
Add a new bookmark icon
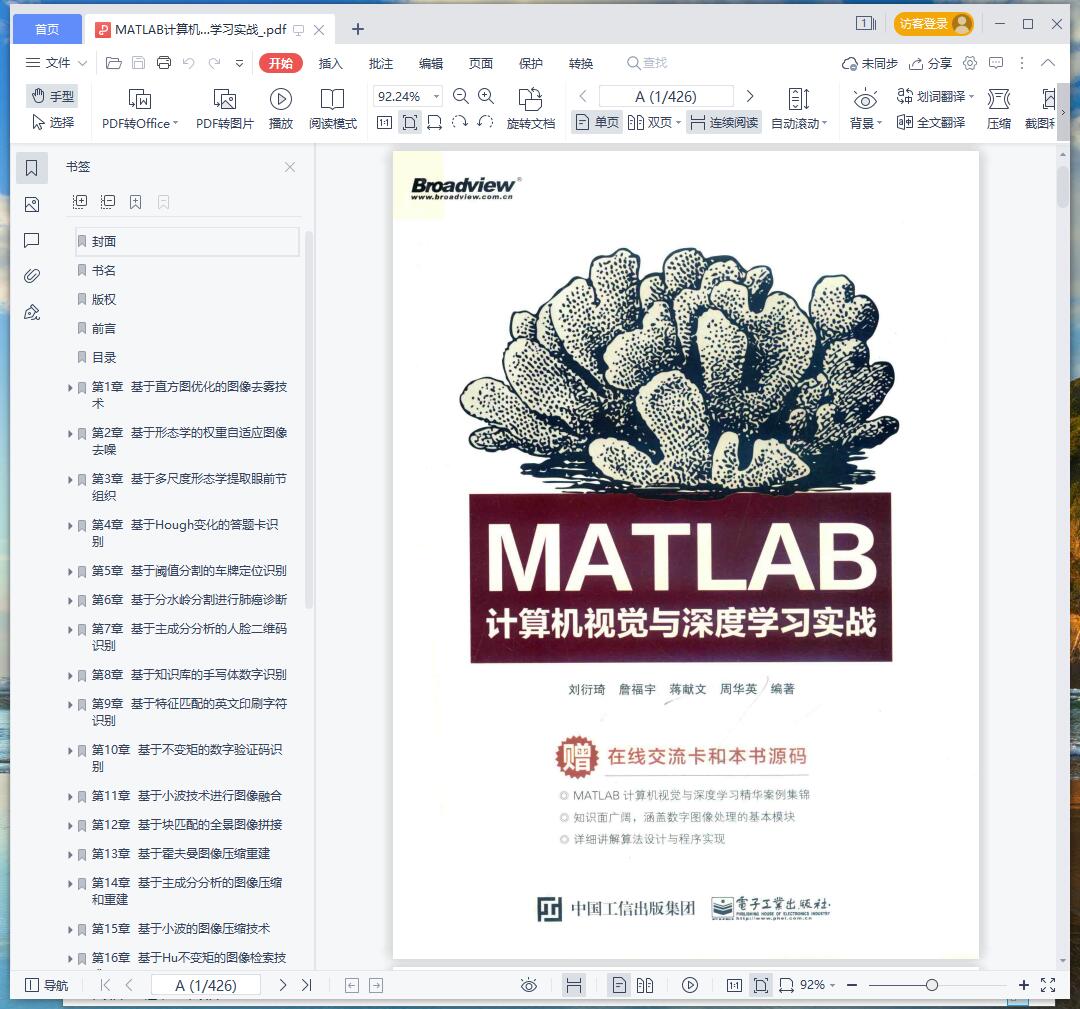click(136, 202)
